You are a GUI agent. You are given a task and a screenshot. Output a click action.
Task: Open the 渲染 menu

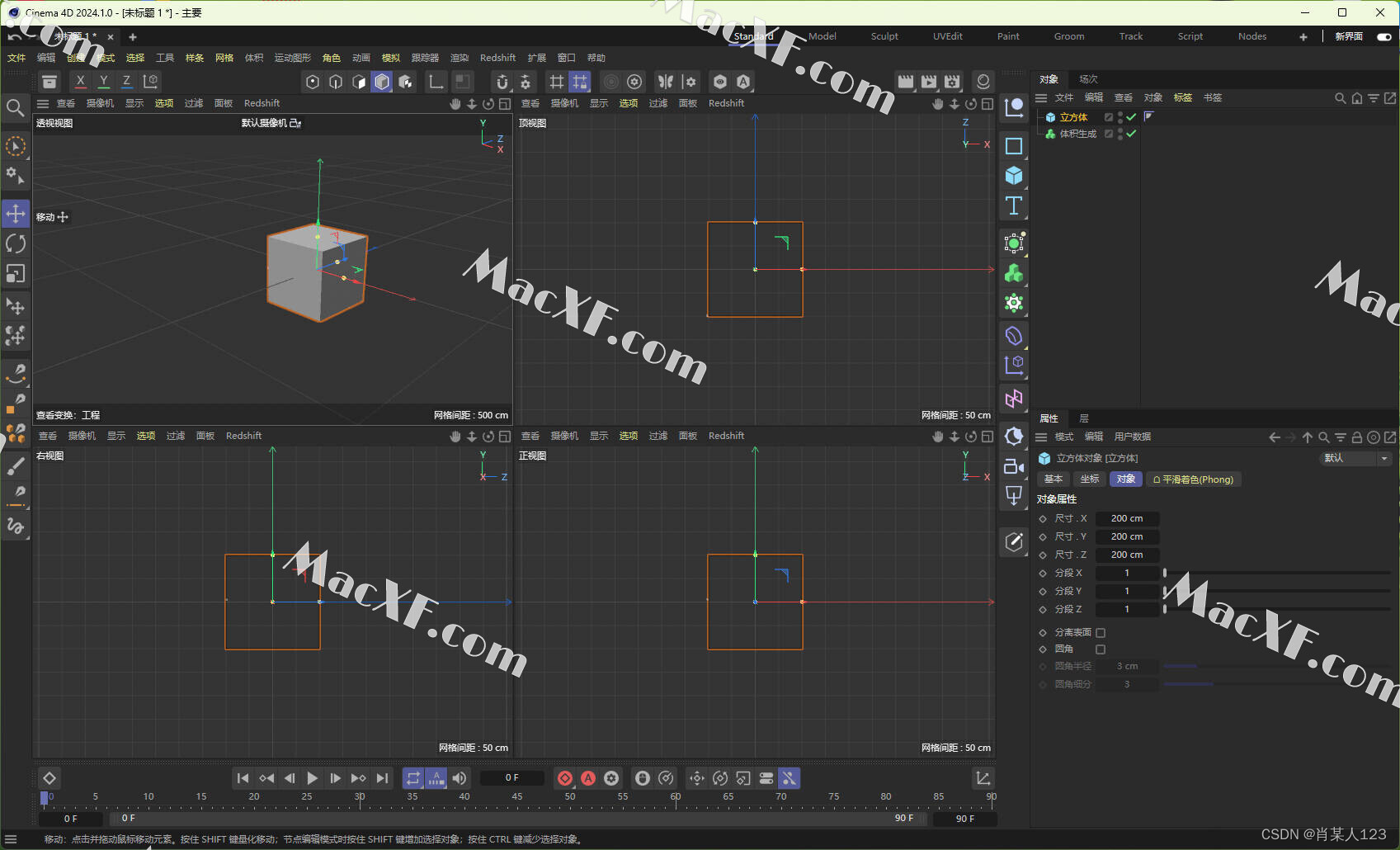pyautogui.click(x=460, y=58)
